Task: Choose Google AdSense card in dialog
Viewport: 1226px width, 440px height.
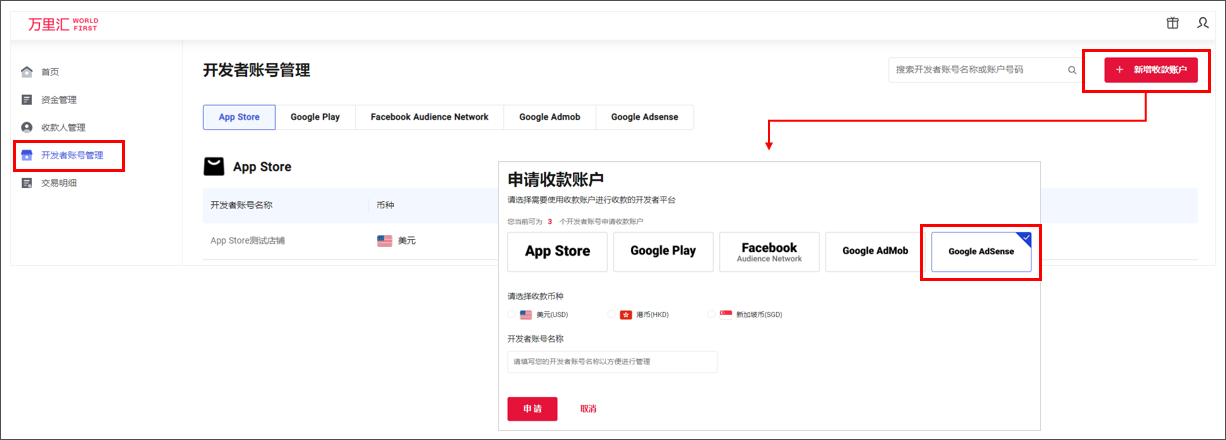Action: click(x=981, y=251)
